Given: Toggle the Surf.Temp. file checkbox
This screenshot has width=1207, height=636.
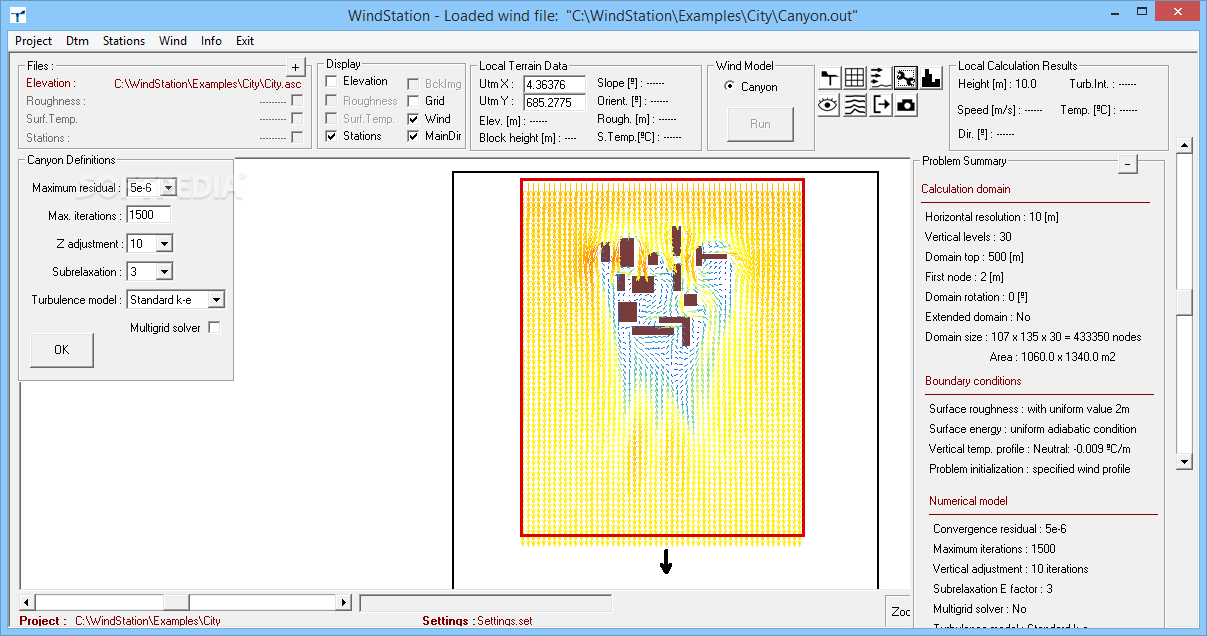Looking at the screenshot, I should 297,119.
